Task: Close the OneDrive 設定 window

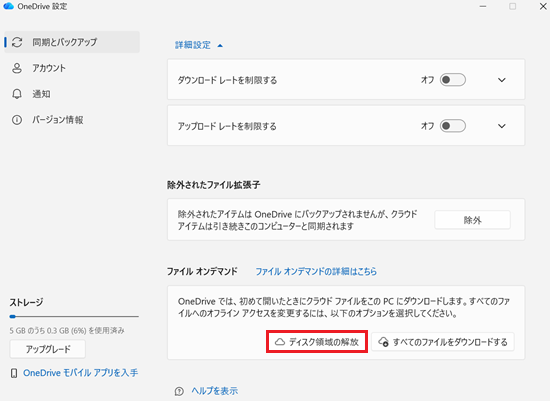Action: [543, 6]
